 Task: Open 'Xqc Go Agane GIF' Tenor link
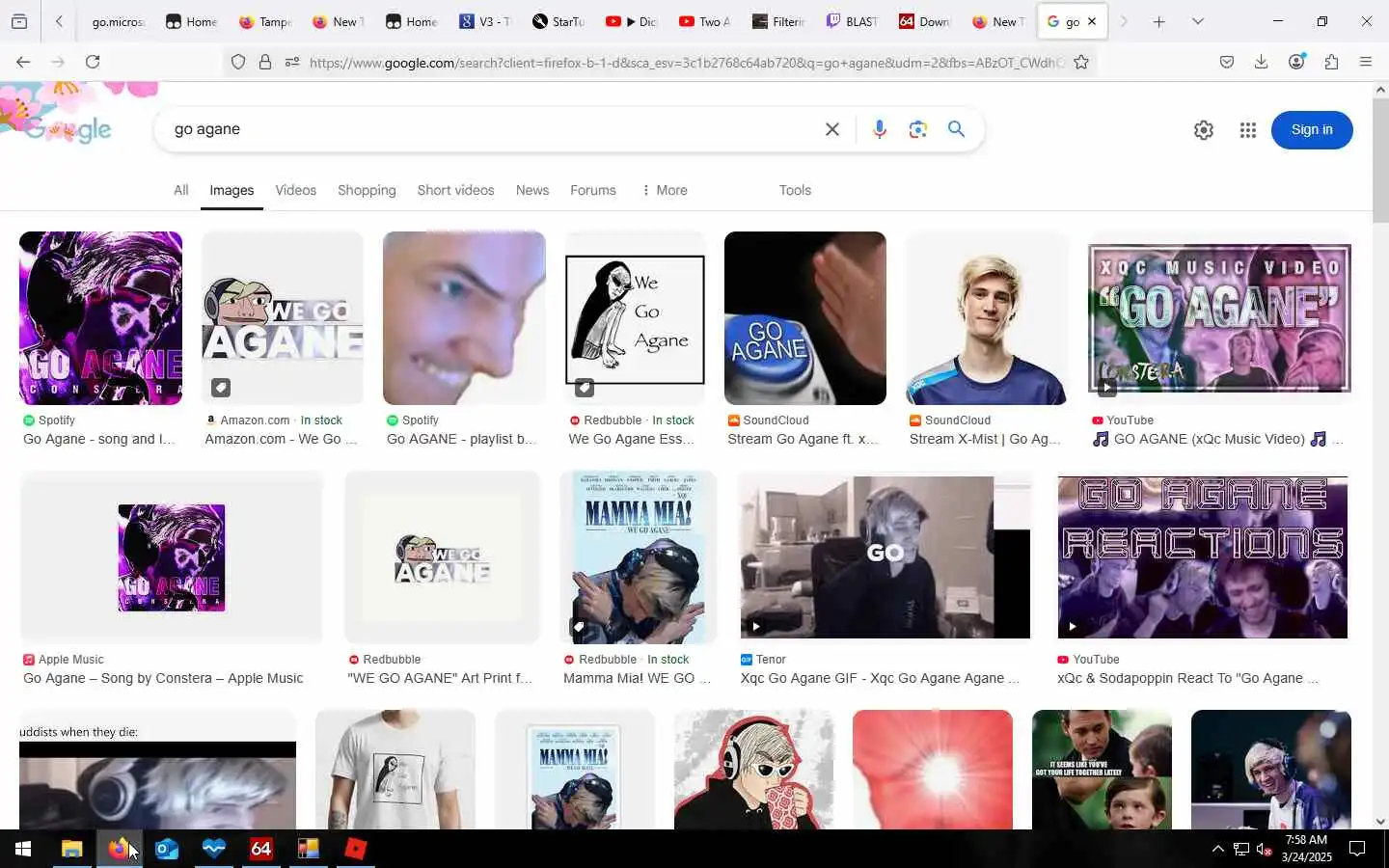click(880, 678)
